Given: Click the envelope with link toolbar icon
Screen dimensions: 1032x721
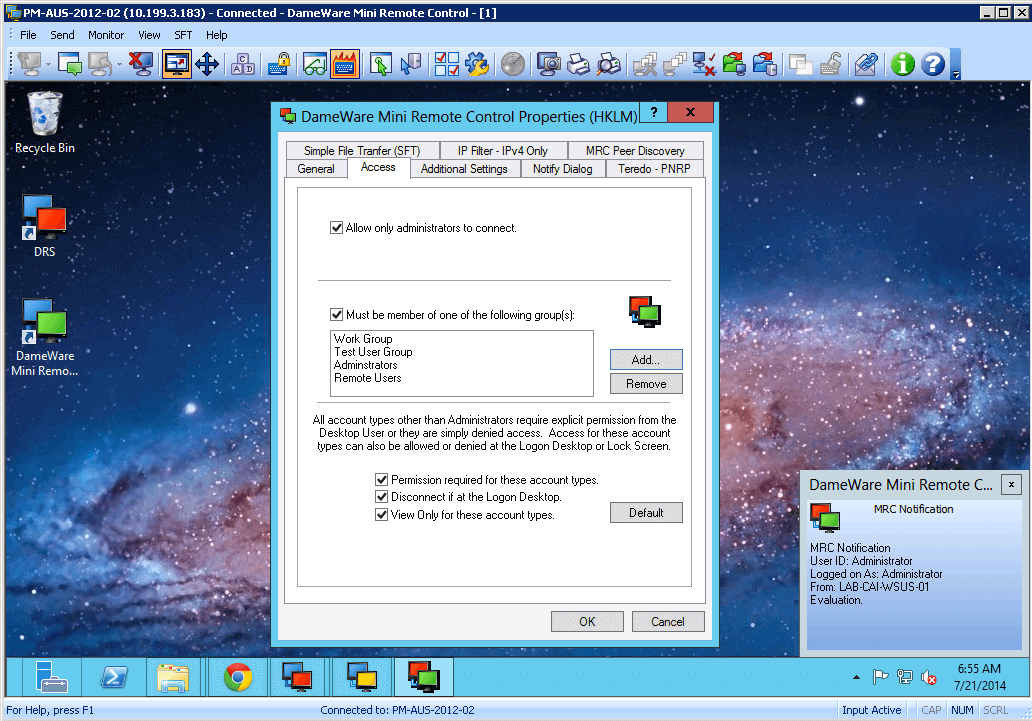Looking at the screenshot, I should click(x=866, y=64).
